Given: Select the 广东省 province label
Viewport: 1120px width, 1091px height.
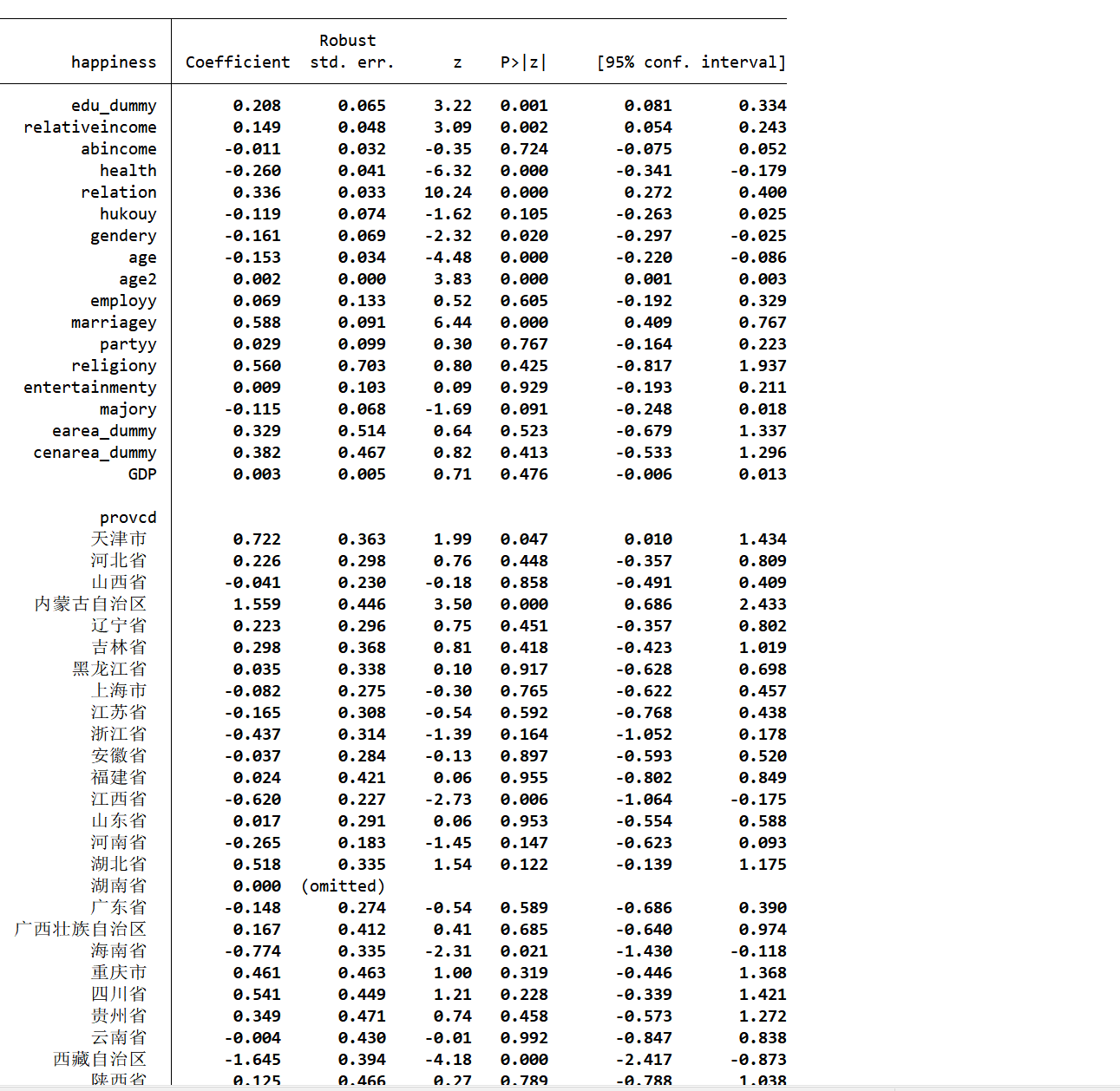Looking at the screenshot, I should (119, 908).
